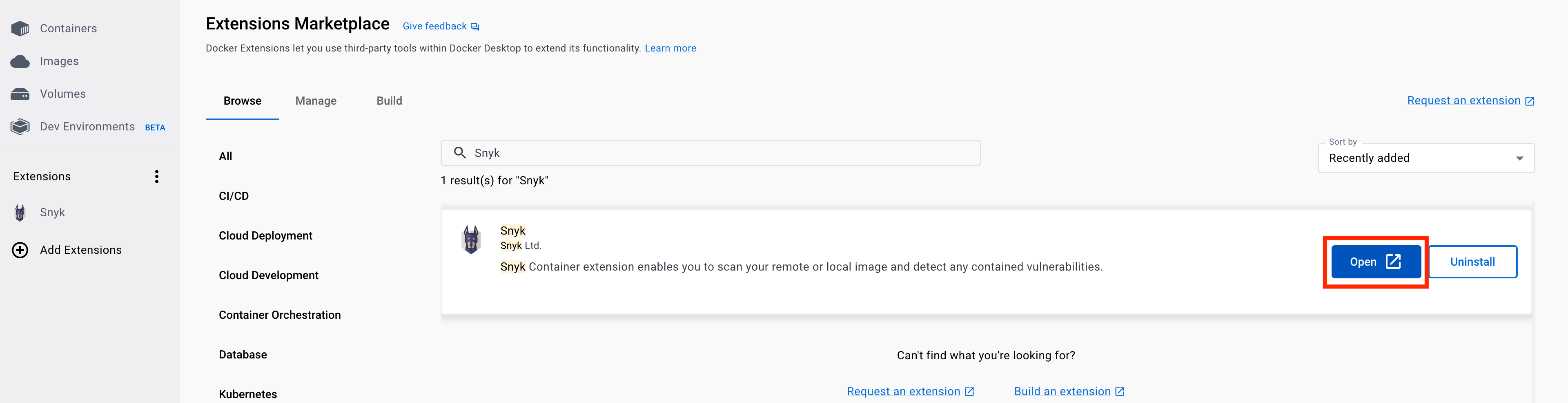The image size is (1568, 403).
Task: Open Snyk extension from sidebar
Action: (x=52, y=213)
